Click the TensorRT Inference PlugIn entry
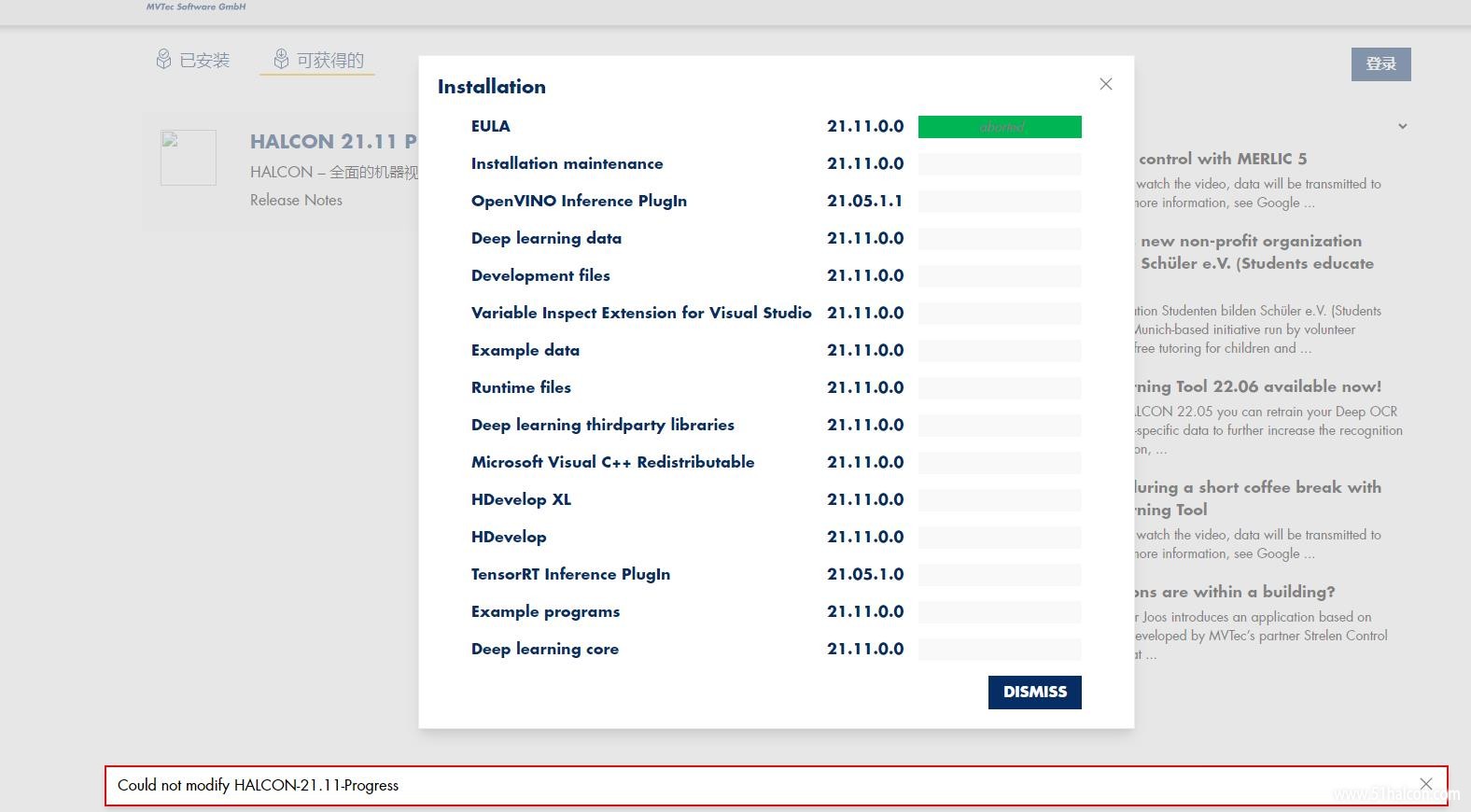Image resolution: width=1471 pixels, height=812 pixels. [570, 574]
